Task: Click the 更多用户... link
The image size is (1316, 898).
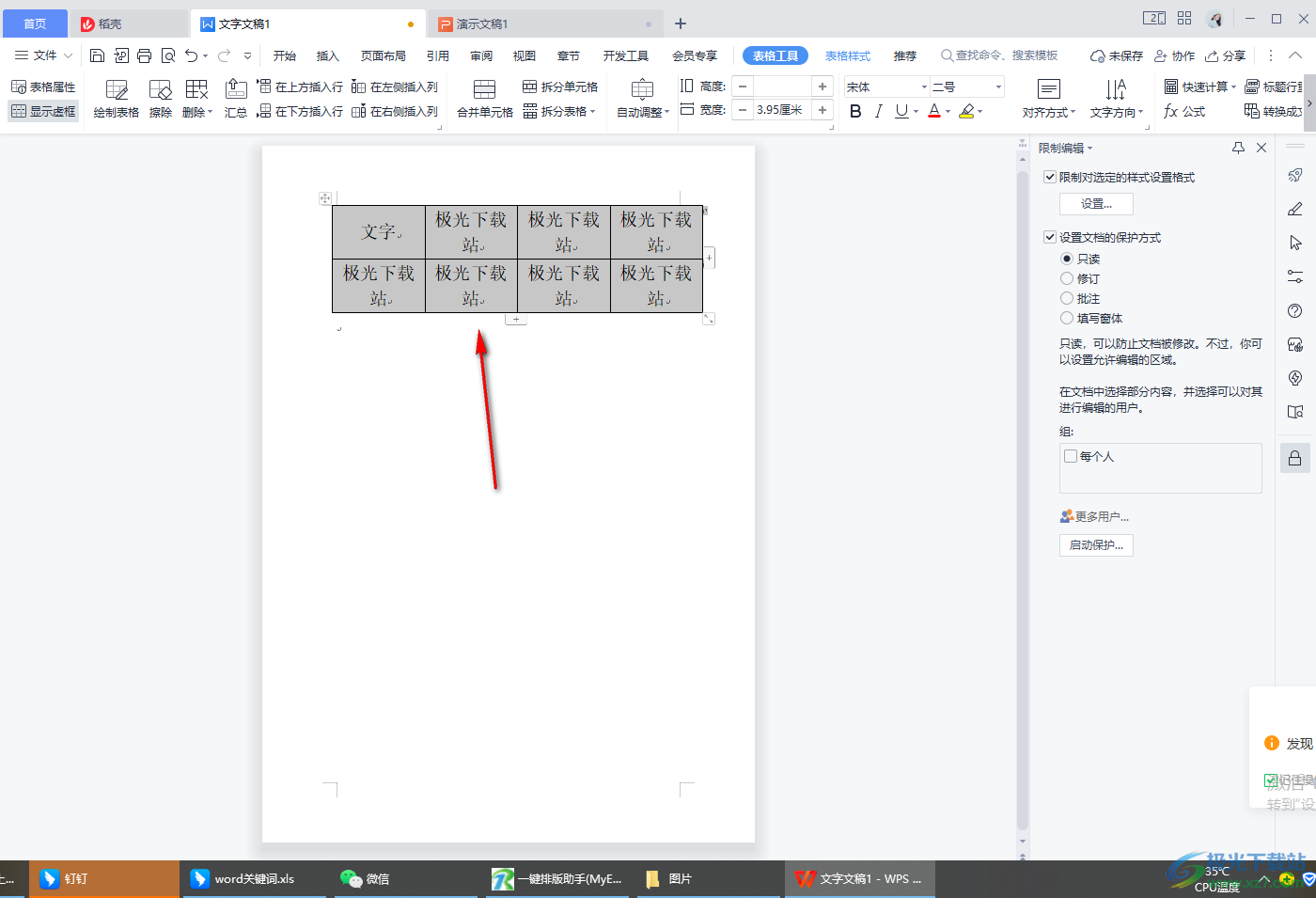Action: point(1095,516)
